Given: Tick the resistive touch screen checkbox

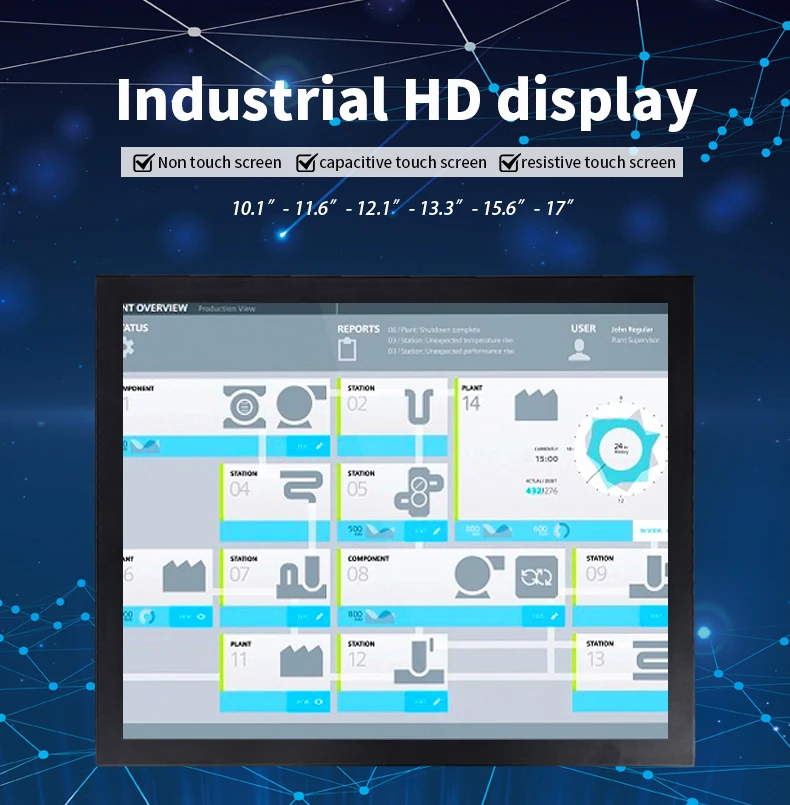Looking at the screenshot, I should pos(510,163).
